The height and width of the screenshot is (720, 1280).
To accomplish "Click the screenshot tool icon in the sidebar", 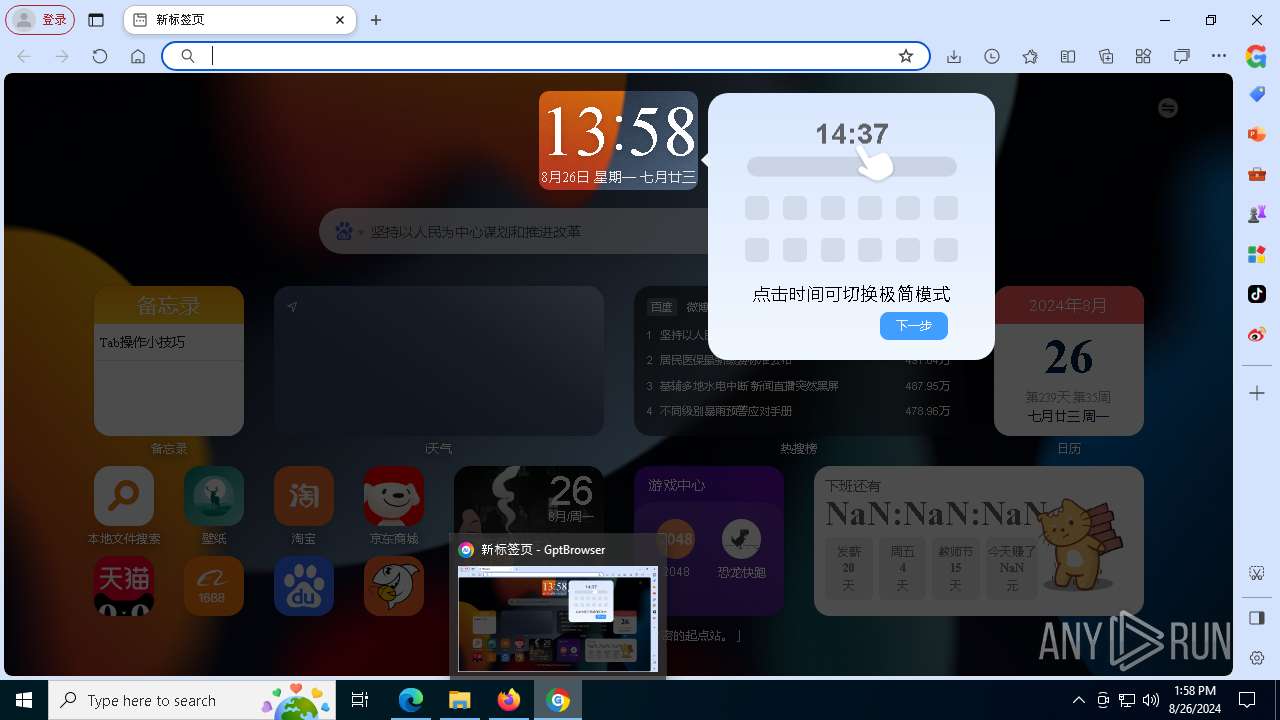I will point(1257,573).
